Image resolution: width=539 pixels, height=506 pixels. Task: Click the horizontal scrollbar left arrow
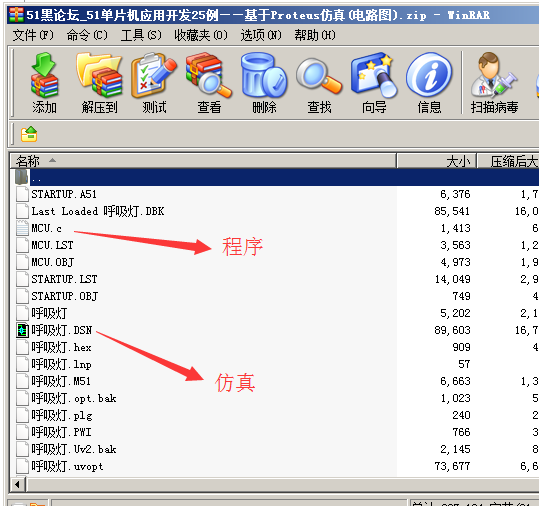tap(17, 485)
